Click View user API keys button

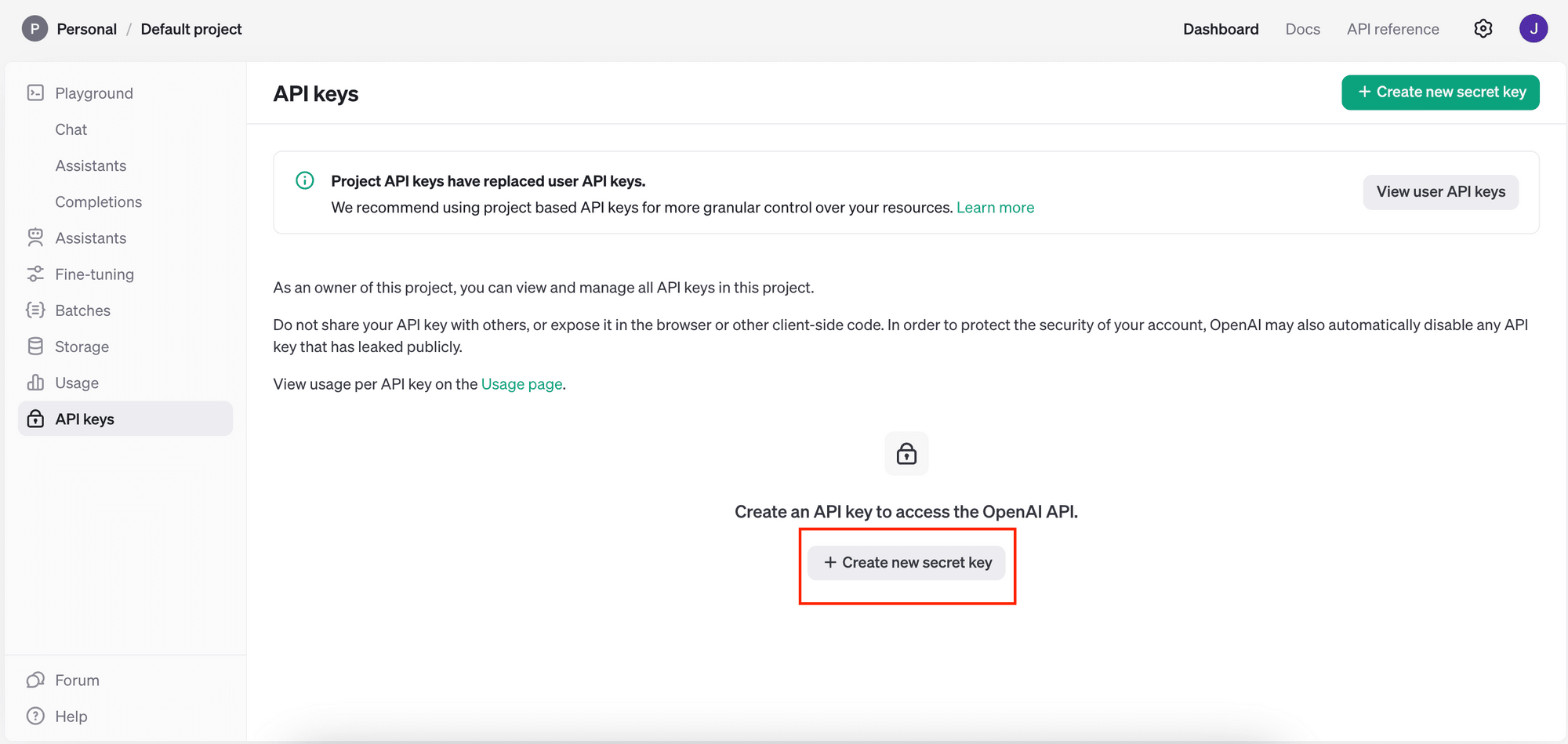coord(1440,191)
